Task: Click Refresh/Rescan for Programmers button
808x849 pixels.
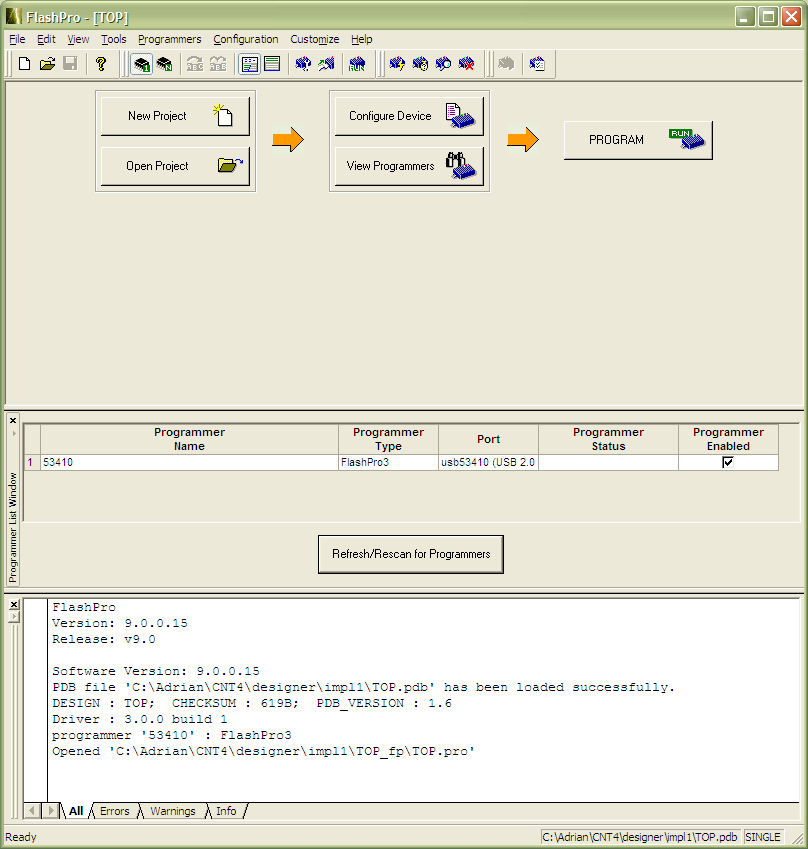Action: [x=410, y=554]
